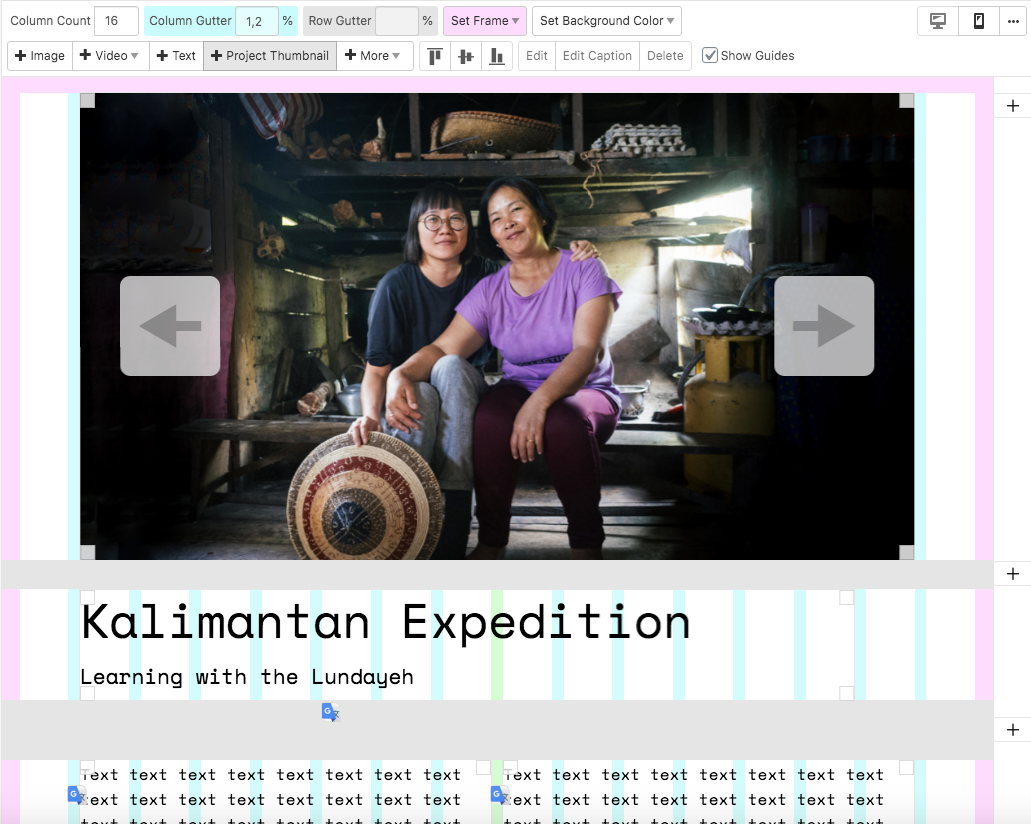Align selected element to vertical middle

click(x=465, y=56)
